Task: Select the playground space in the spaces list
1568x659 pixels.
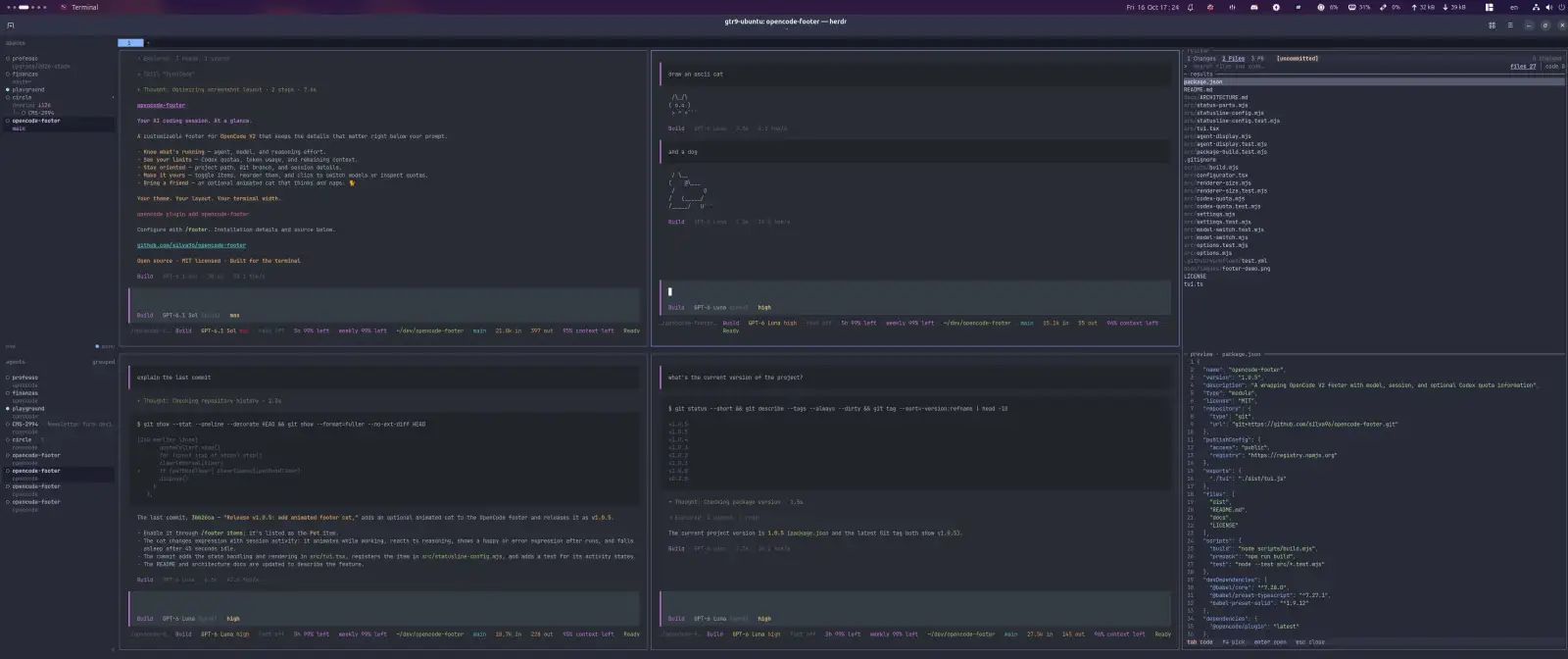Action: 27,90
